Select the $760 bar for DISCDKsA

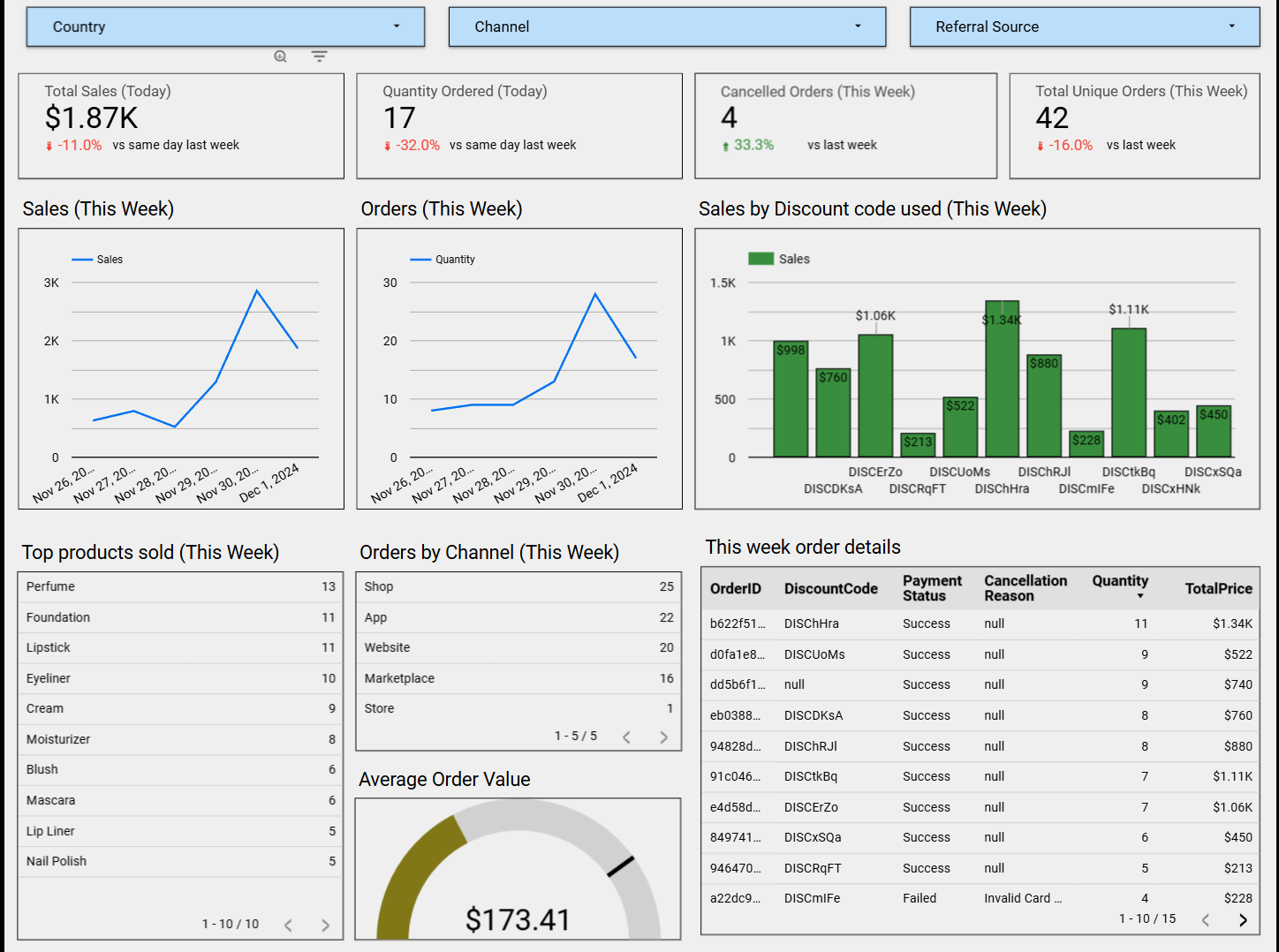coord(833,412)
